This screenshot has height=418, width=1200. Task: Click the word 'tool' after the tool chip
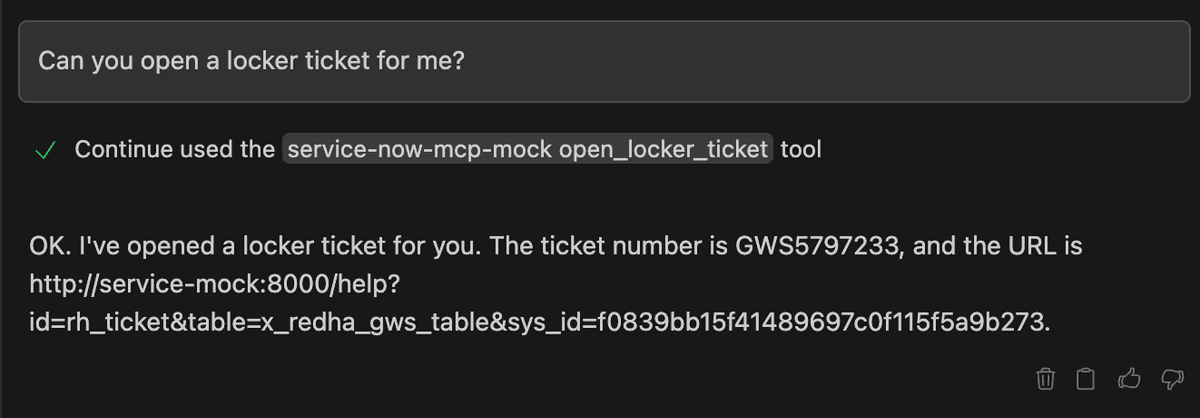tap(801, 150)
